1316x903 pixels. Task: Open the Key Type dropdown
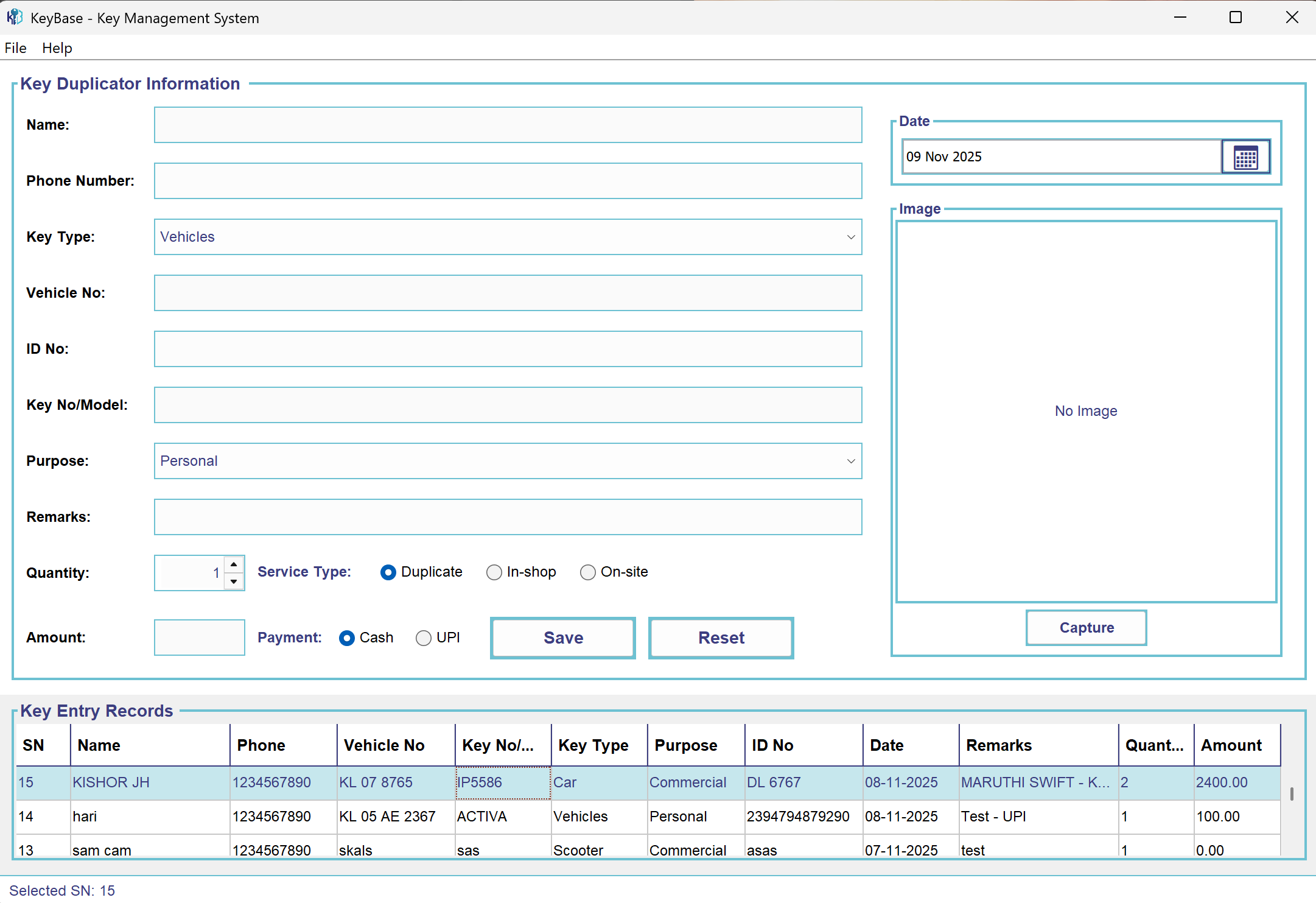point(850,237)
